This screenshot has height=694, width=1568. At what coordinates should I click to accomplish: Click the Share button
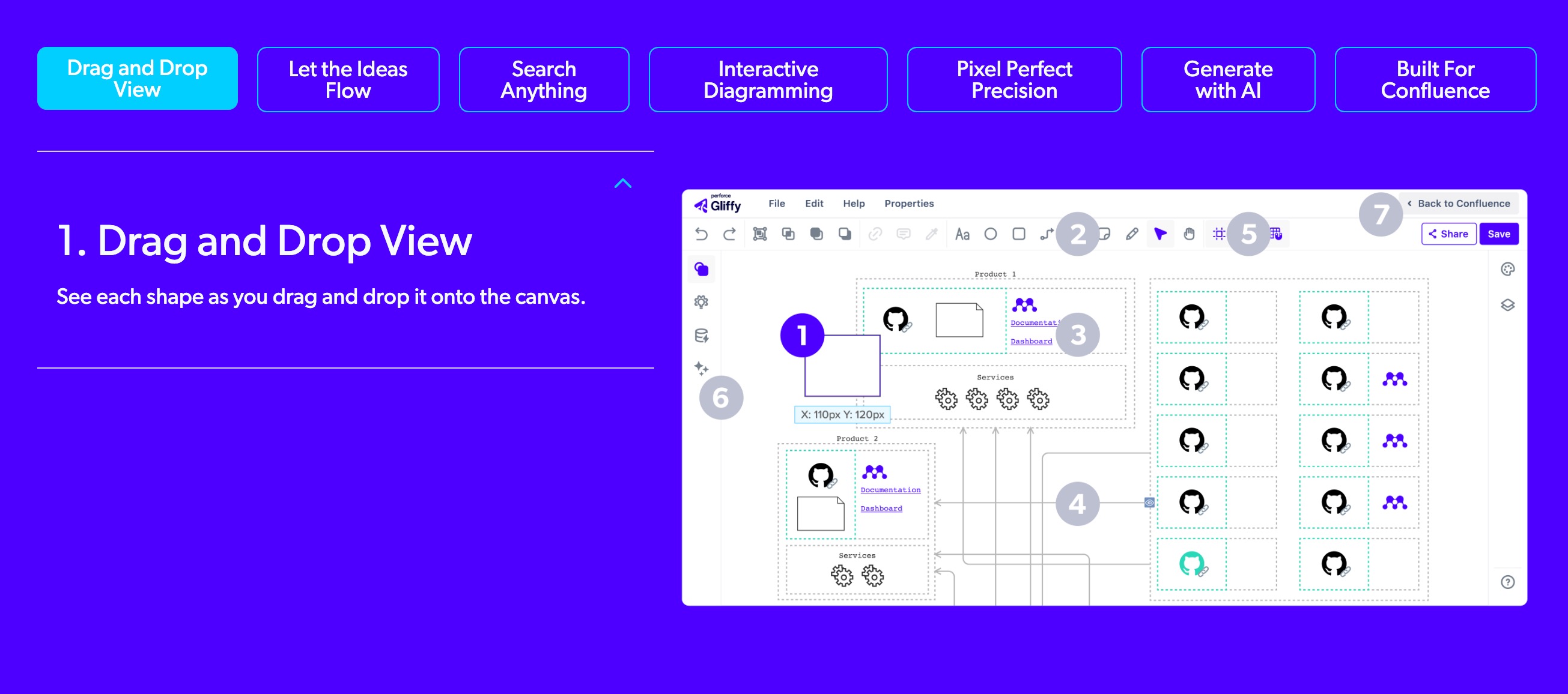(1448, 234)
